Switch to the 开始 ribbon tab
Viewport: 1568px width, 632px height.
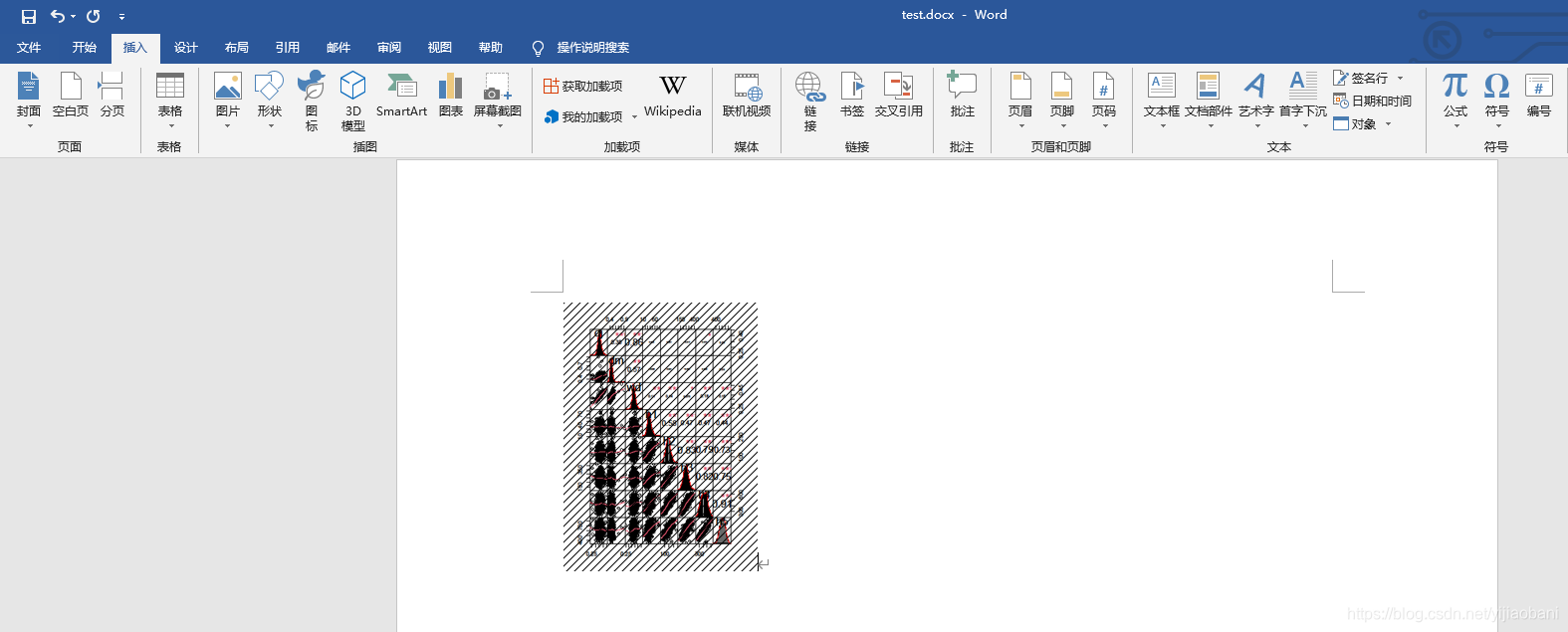tap(85, 48)
